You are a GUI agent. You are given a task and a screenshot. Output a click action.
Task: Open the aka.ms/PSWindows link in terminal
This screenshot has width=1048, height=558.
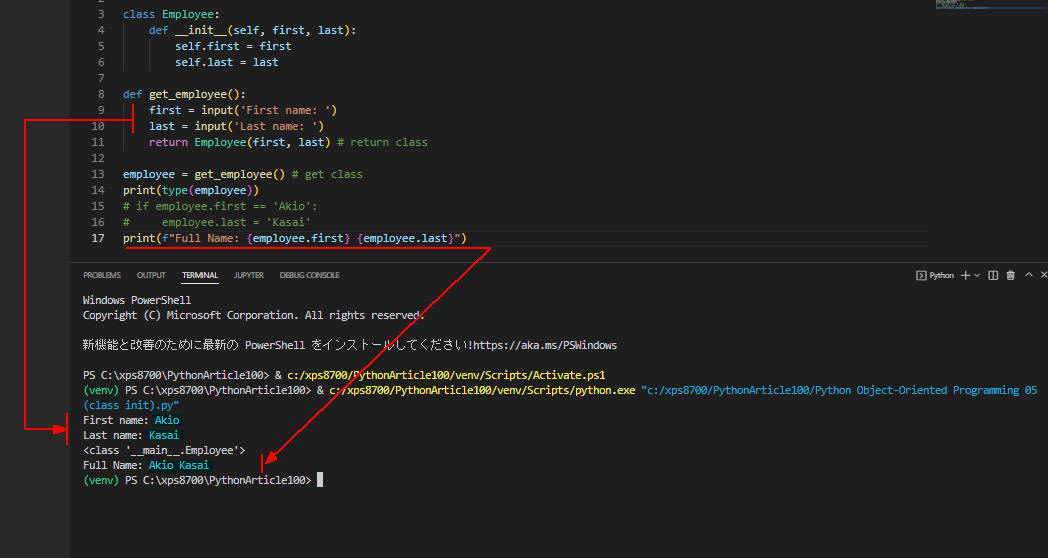tap(545, 345)
